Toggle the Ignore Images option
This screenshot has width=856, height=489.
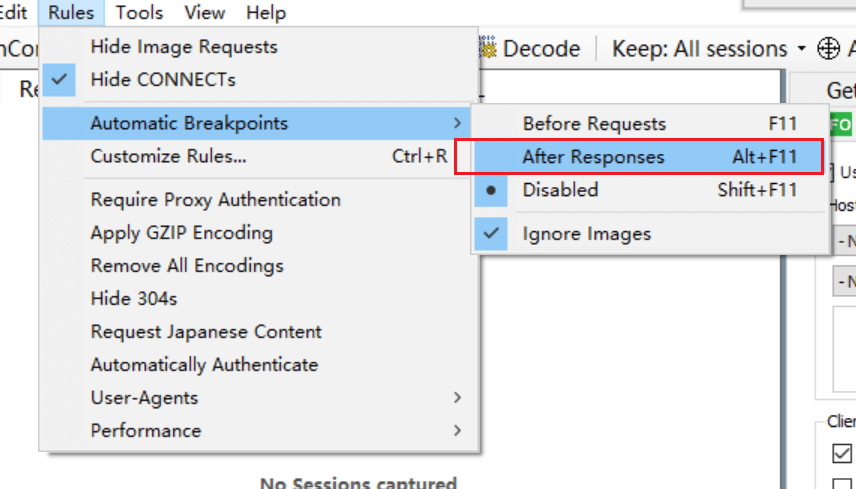click(x=586, y=234)
